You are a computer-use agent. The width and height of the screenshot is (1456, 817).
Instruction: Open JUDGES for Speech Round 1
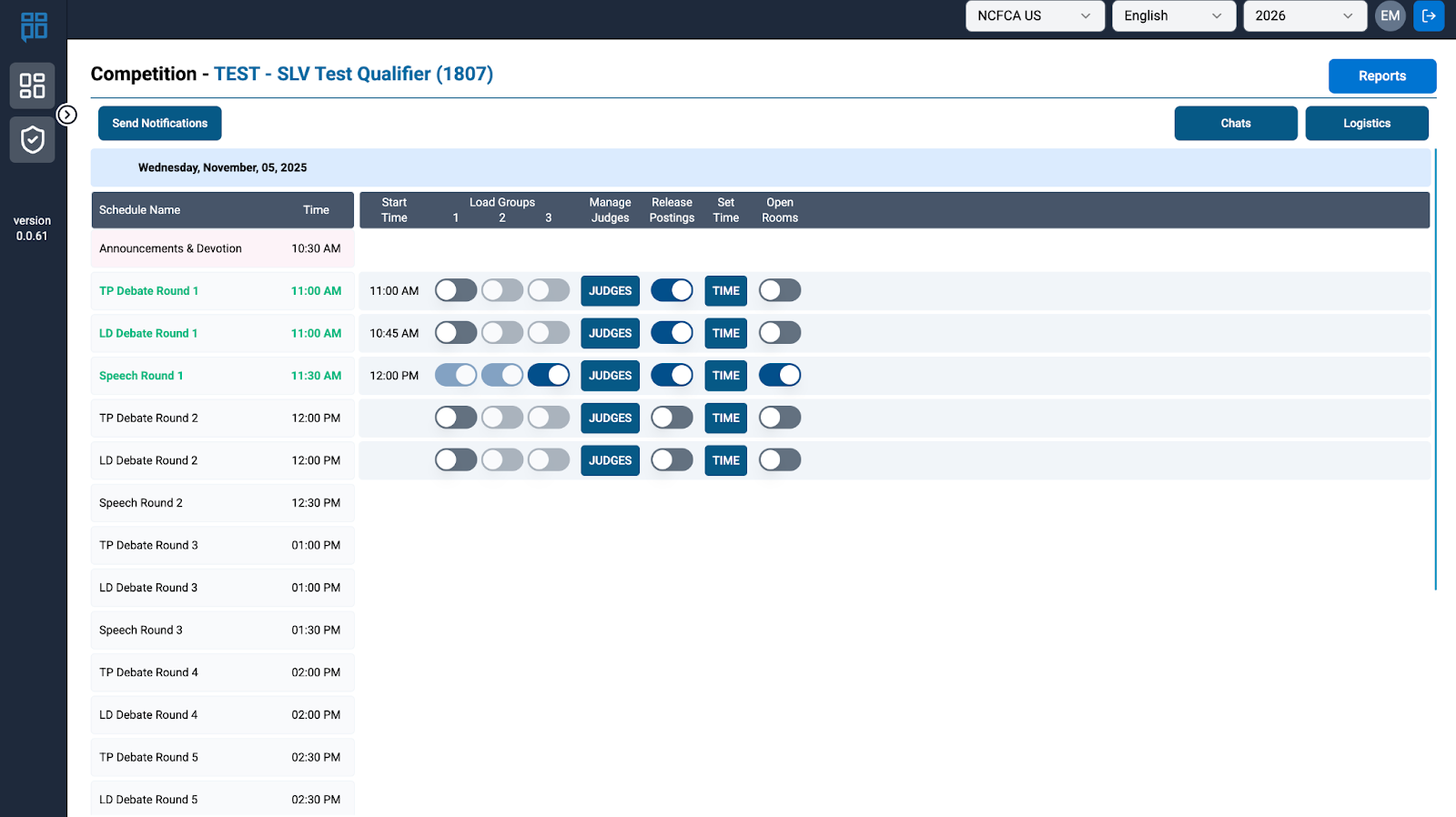coord(610,376)
